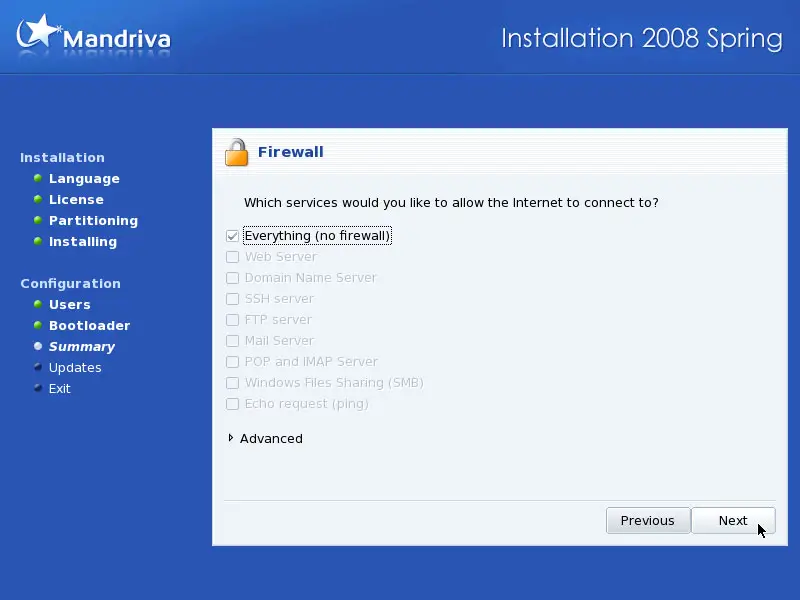Select Language step in sidebar
Viewport: 800px width, 600px height.
(x=84, y=179)
